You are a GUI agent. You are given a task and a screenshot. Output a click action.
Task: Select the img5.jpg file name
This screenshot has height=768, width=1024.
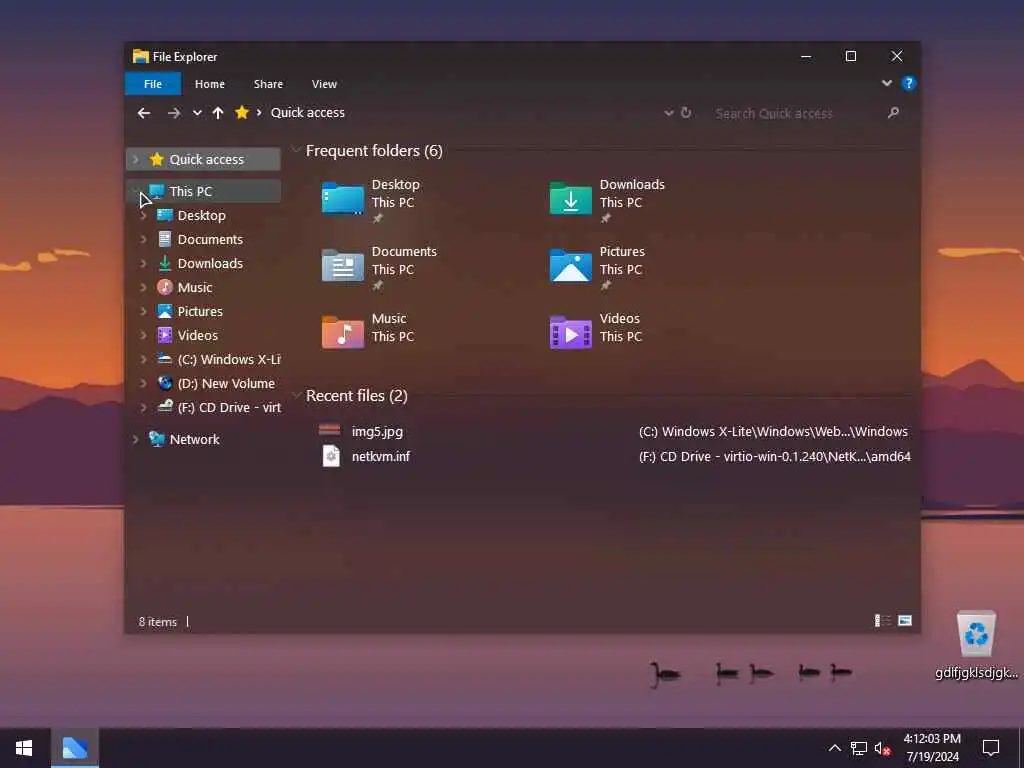pyautogui.click(x=377, y=432)
